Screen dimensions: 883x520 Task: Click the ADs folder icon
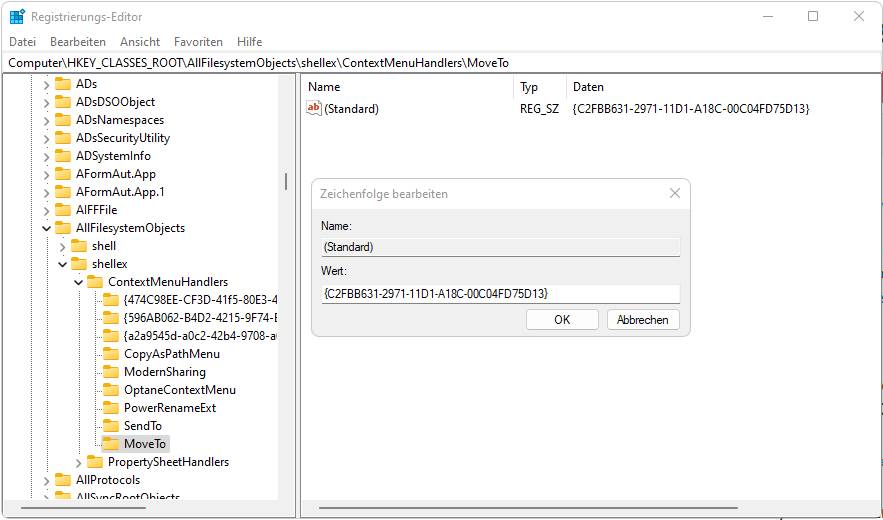(63, 84)
